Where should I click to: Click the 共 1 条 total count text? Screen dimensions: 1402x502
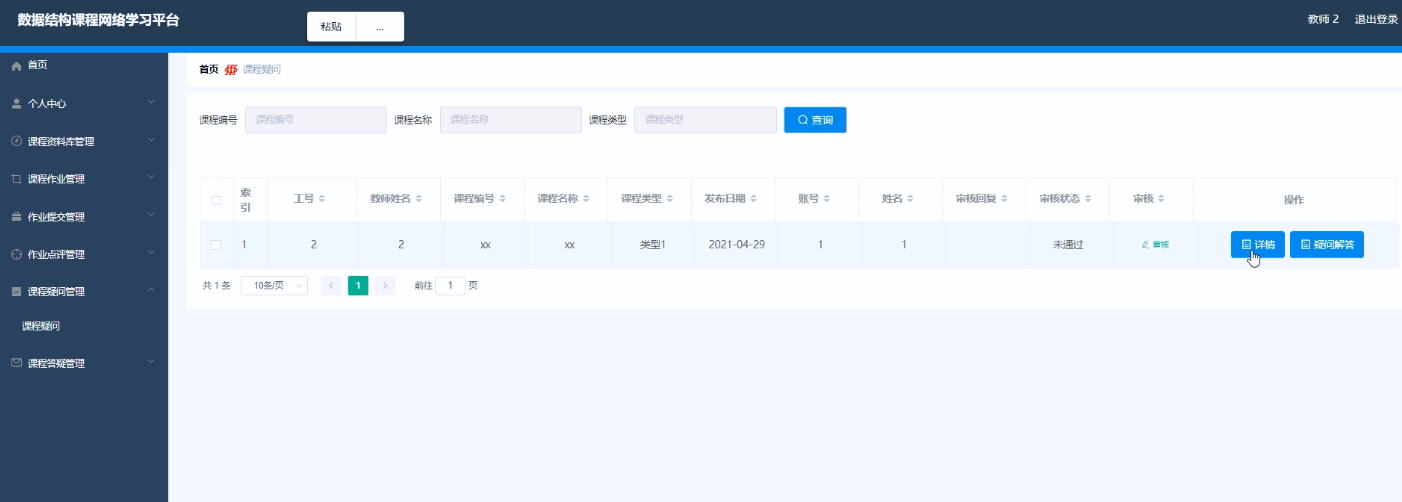tap(216, 285)
